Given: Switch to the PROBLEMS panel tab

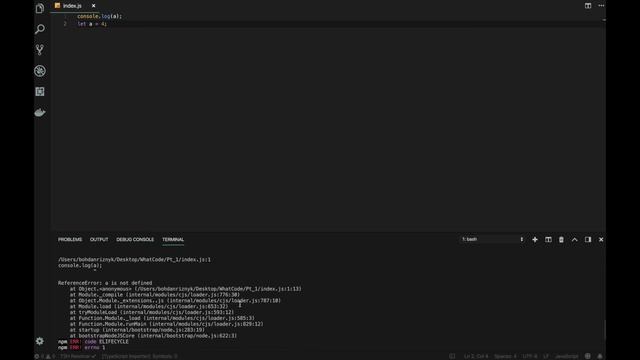Looking at the screenshot, I should coord(70,240).
